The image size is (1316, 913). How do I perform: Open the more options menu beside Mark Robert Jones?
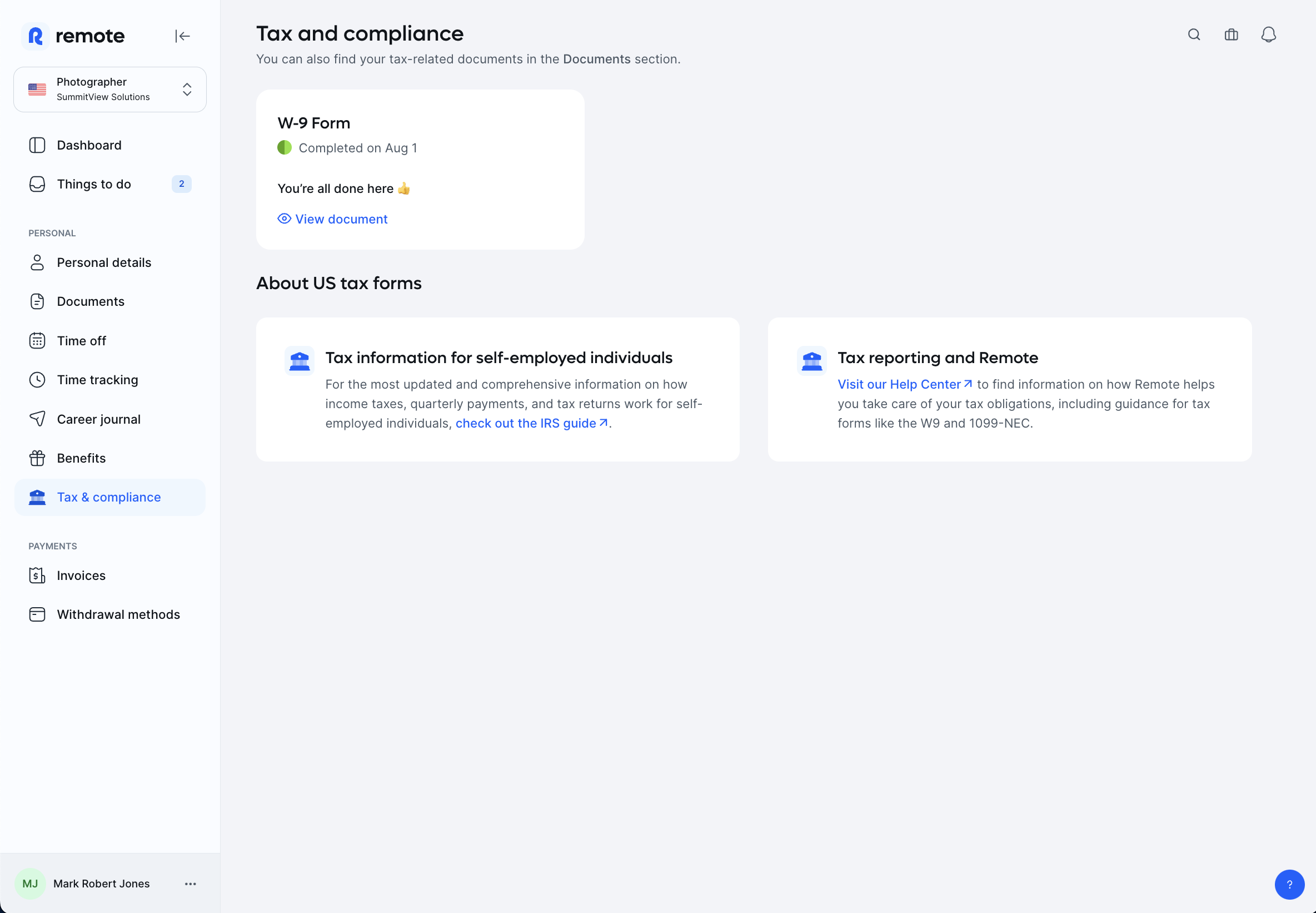(191, 884)
